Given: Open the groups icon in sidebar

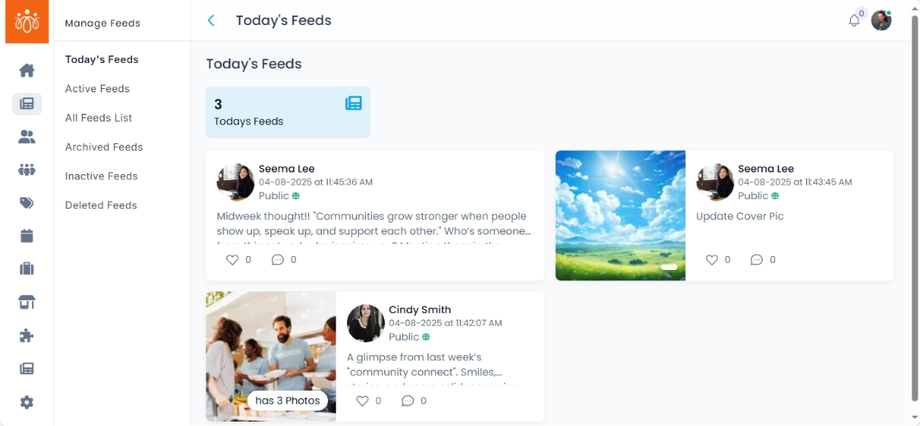Looking at the screenshot, I should pos(27,170).
